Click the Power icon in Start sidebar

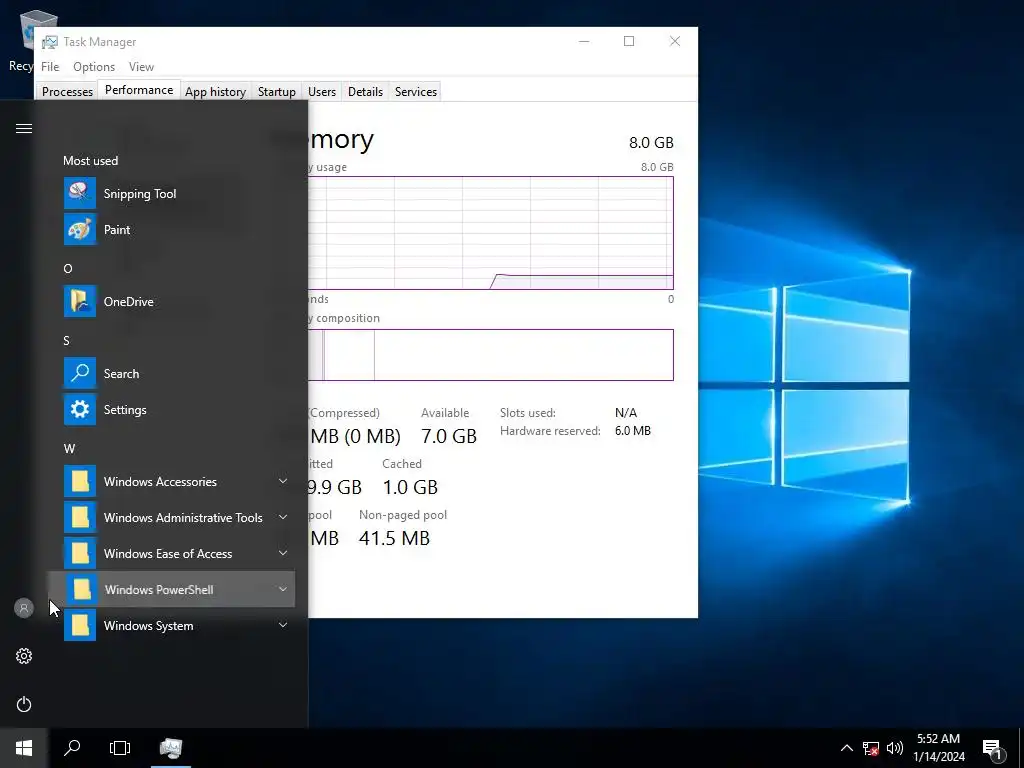24,704
